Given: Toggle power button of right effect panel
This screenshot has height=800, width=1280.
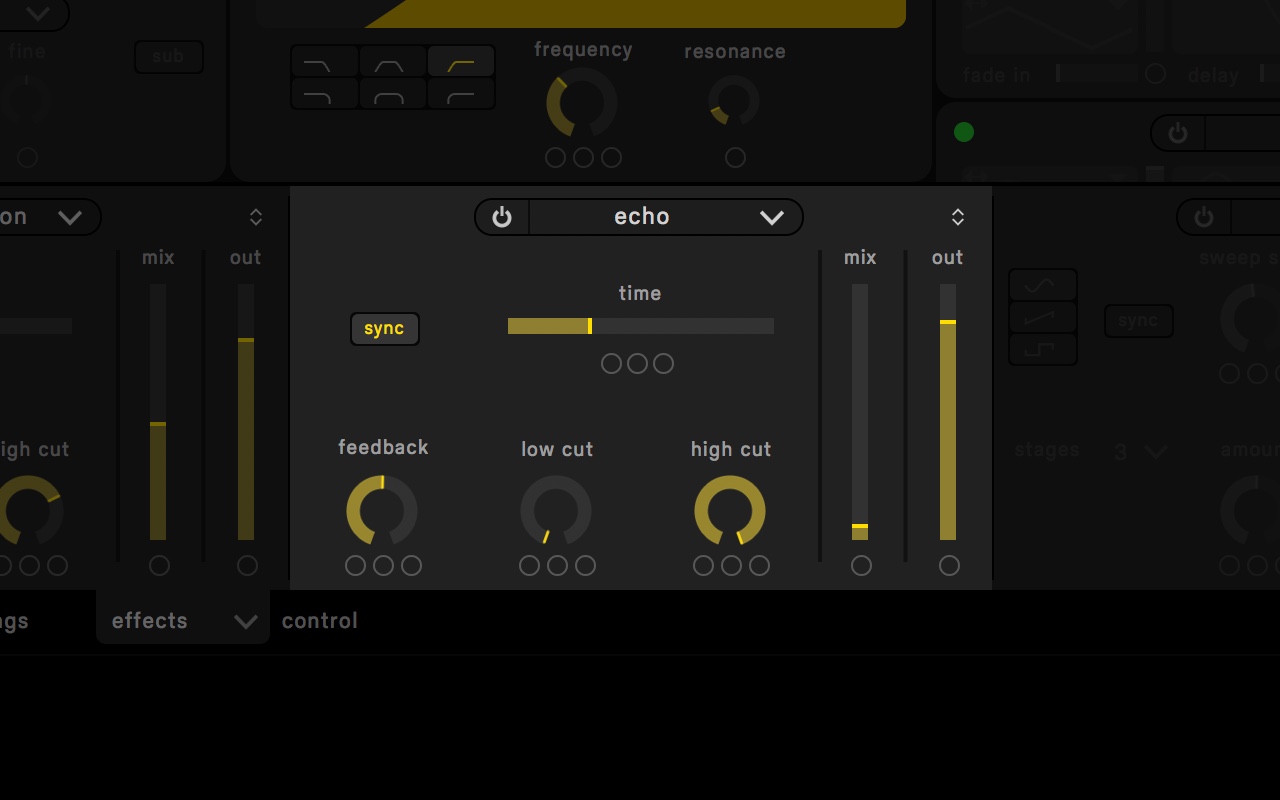Looking at the screenshot, I should pyautogui.click(x=1204, y=217).
